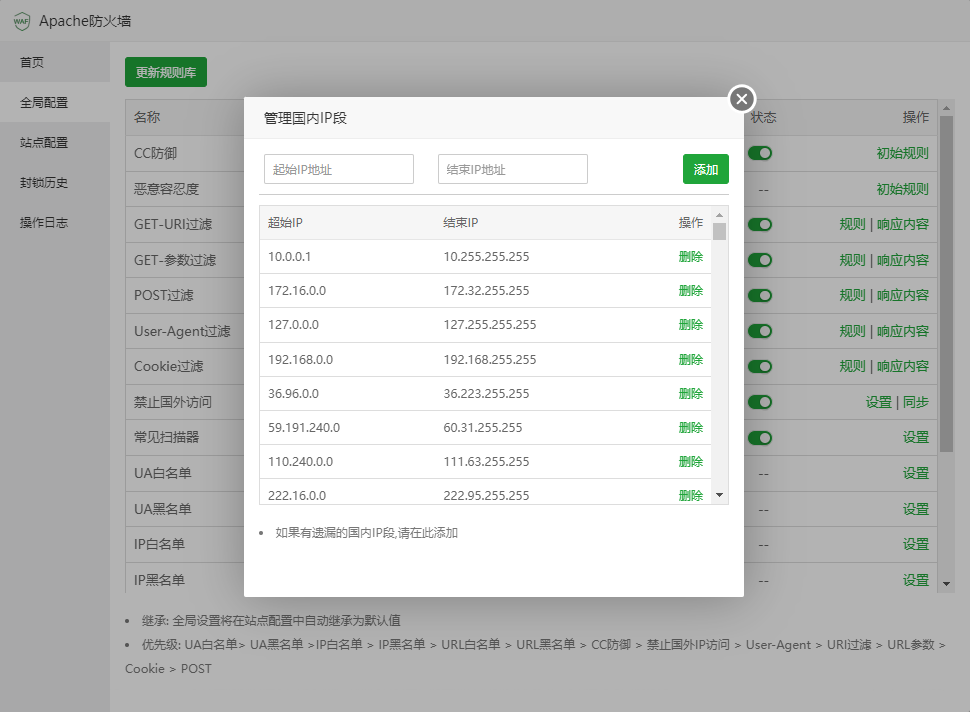Screen dimensions: 970x712
Task: Close the 管理国内IP段 dialog
Action: [x=741, y=98]
